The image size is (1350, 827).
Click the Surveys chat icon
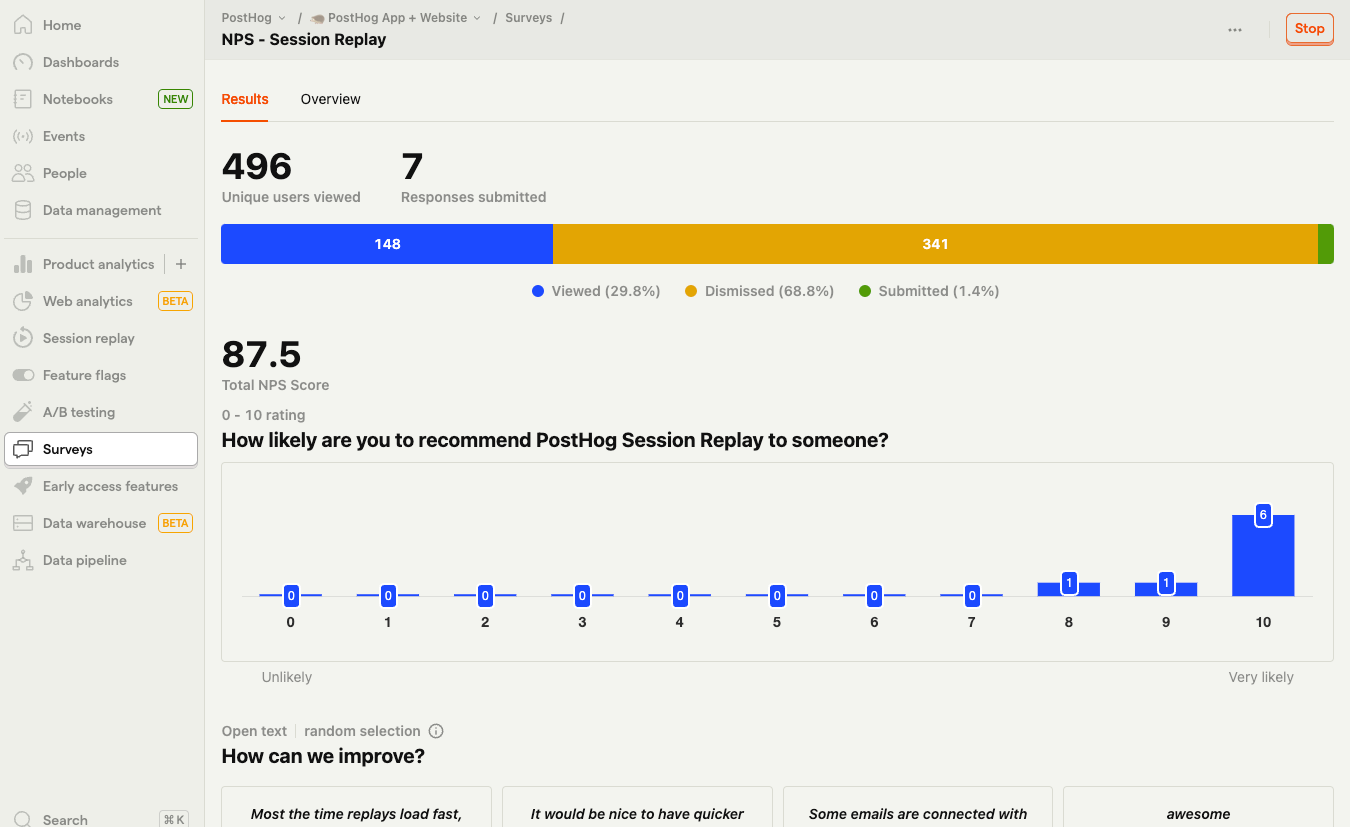click(23, 449)
